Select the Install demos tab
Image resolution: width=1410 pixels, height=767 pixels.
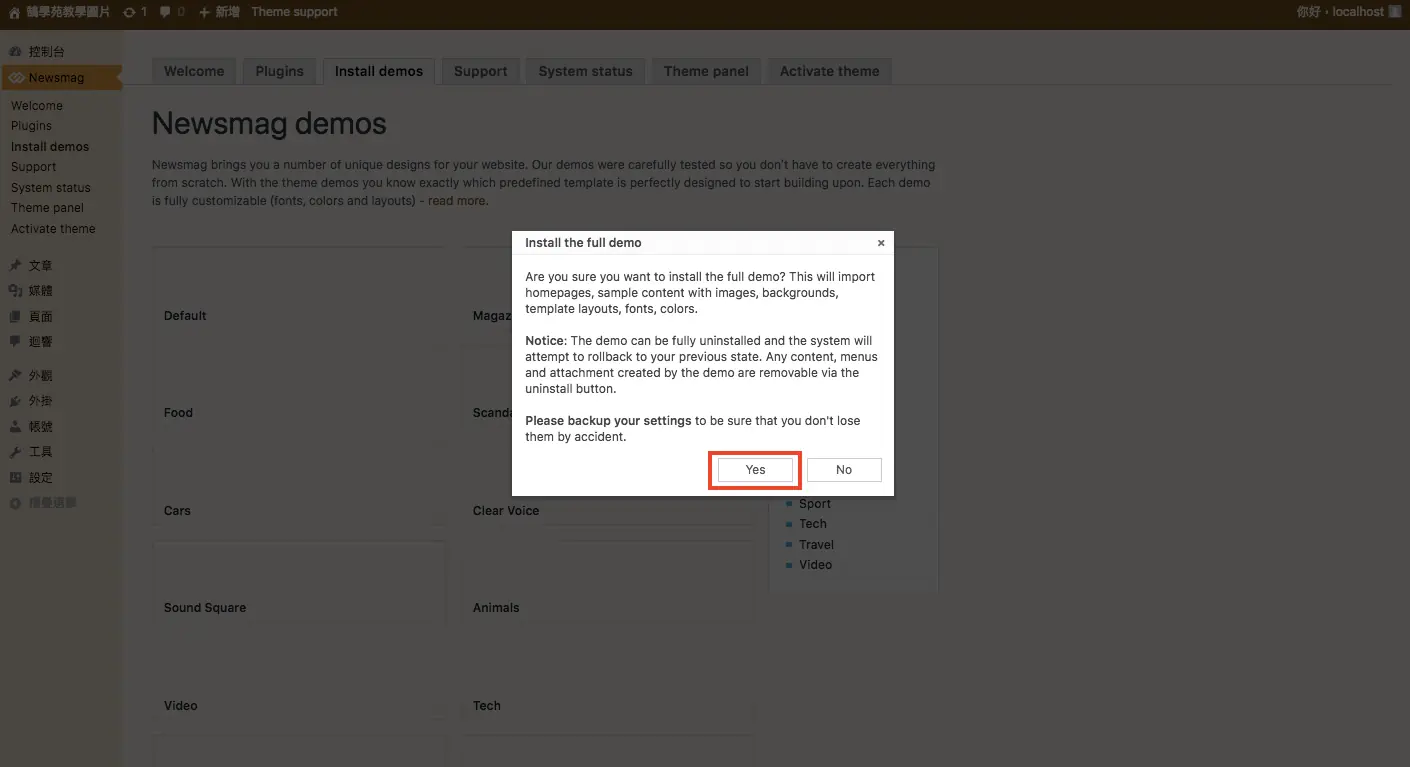click(379, 71)
